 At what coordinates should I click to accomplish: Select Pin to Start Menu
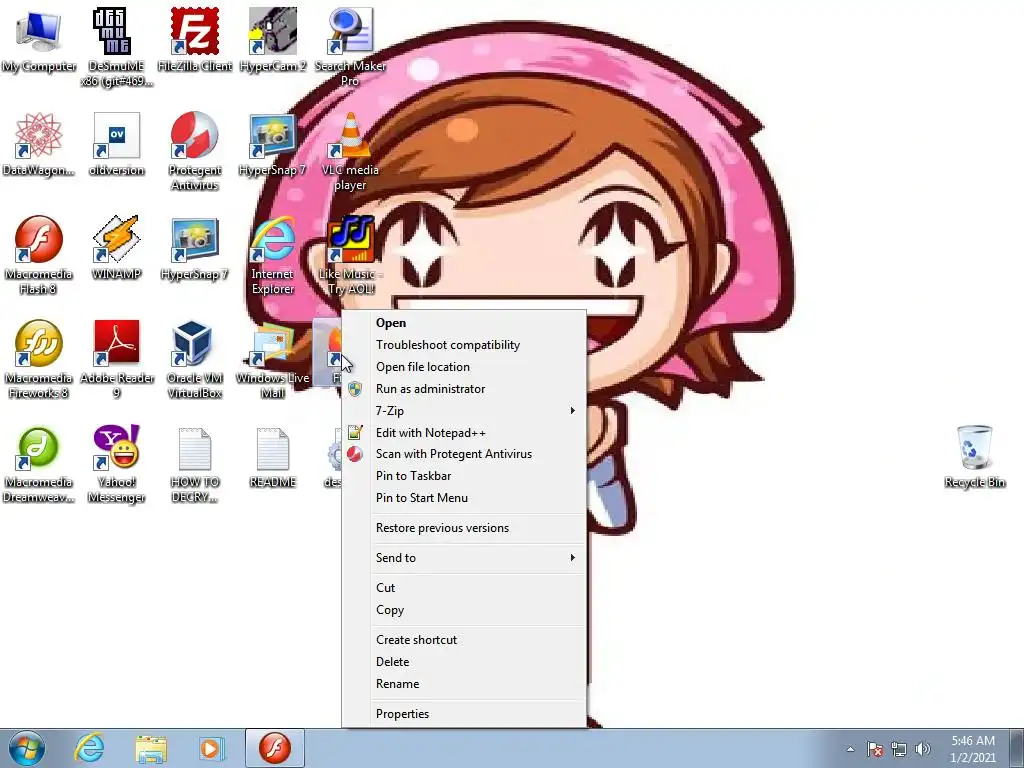[x=464, y=498]
